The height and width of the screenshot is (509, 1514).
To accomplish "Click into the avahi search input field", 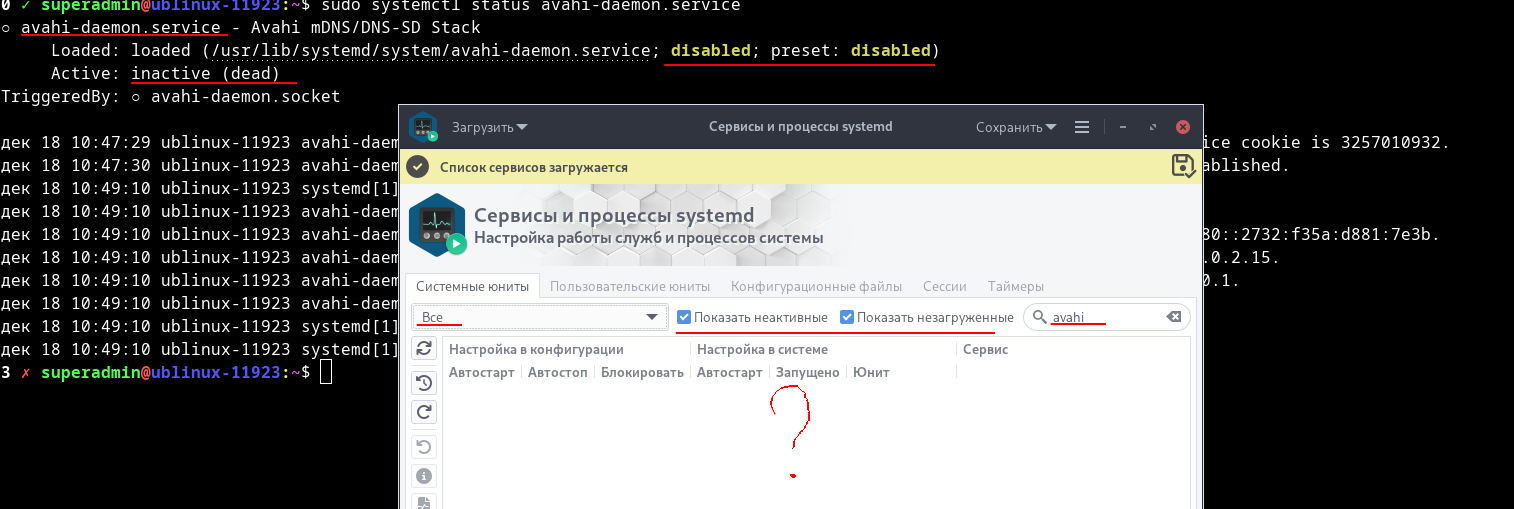I will pos(1105,317).
